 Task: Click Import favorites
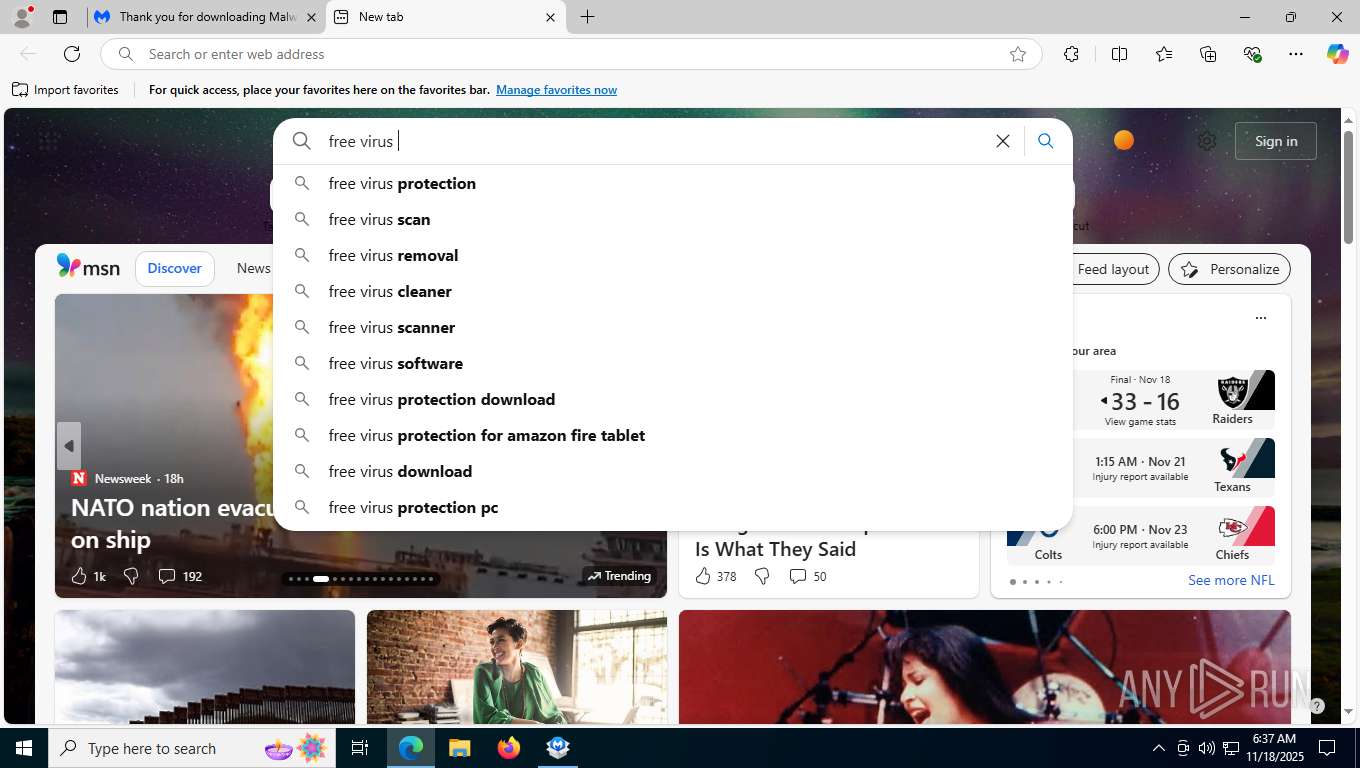(65, 90)
